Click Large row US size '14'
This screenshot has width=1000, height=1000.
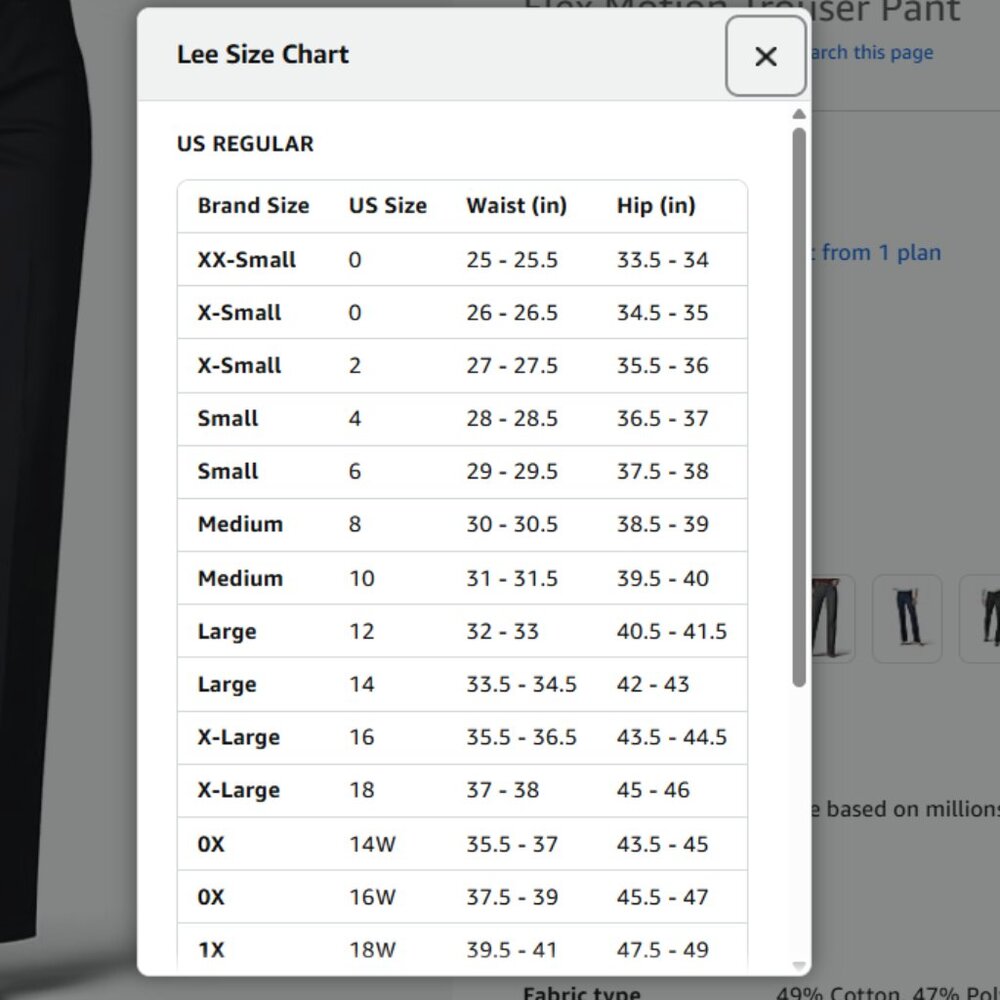tap(362, 684)
